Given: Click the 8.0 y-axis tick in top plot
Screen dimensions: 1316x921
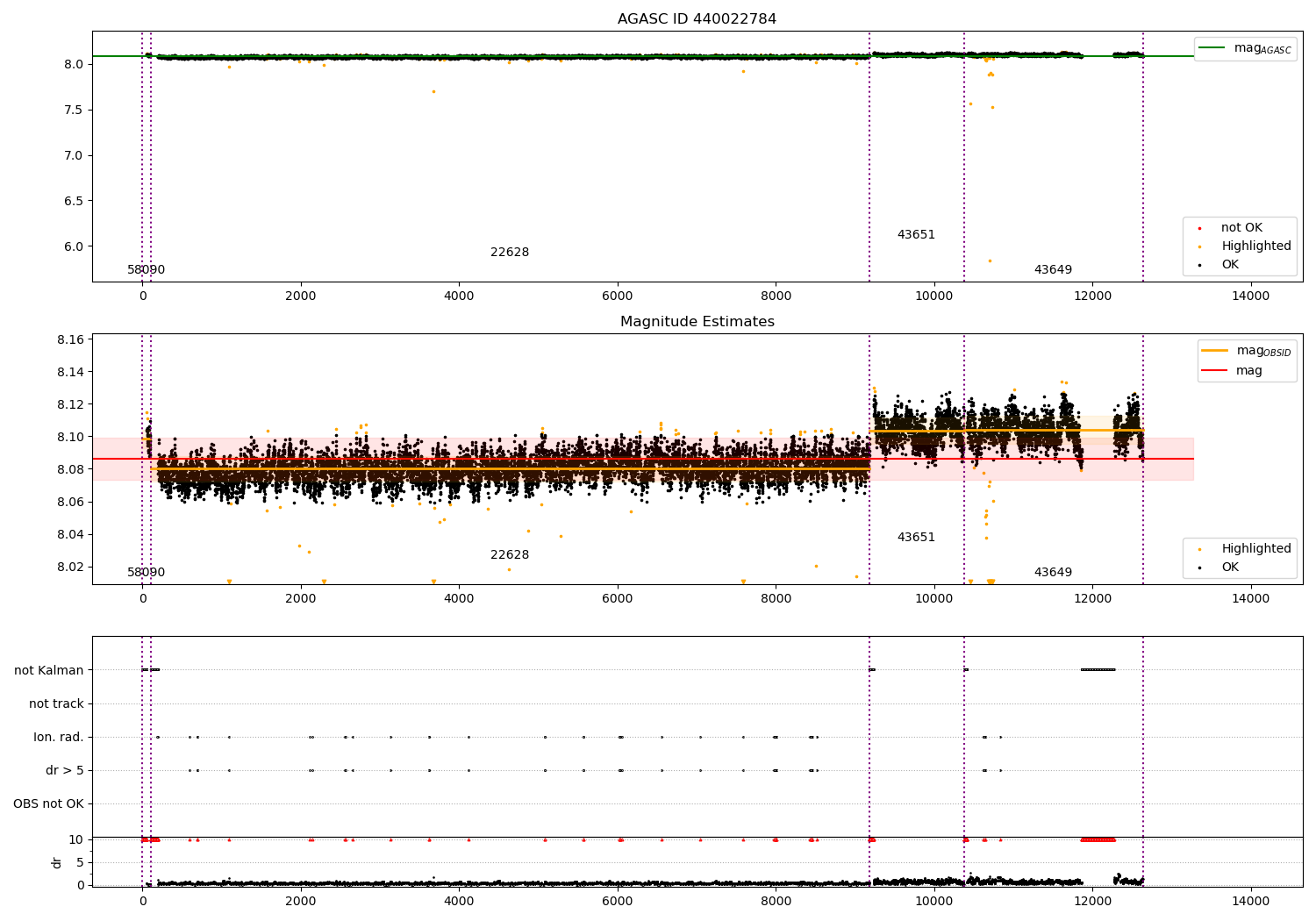Looking at the screenshot, I should [x=74, y=65].
